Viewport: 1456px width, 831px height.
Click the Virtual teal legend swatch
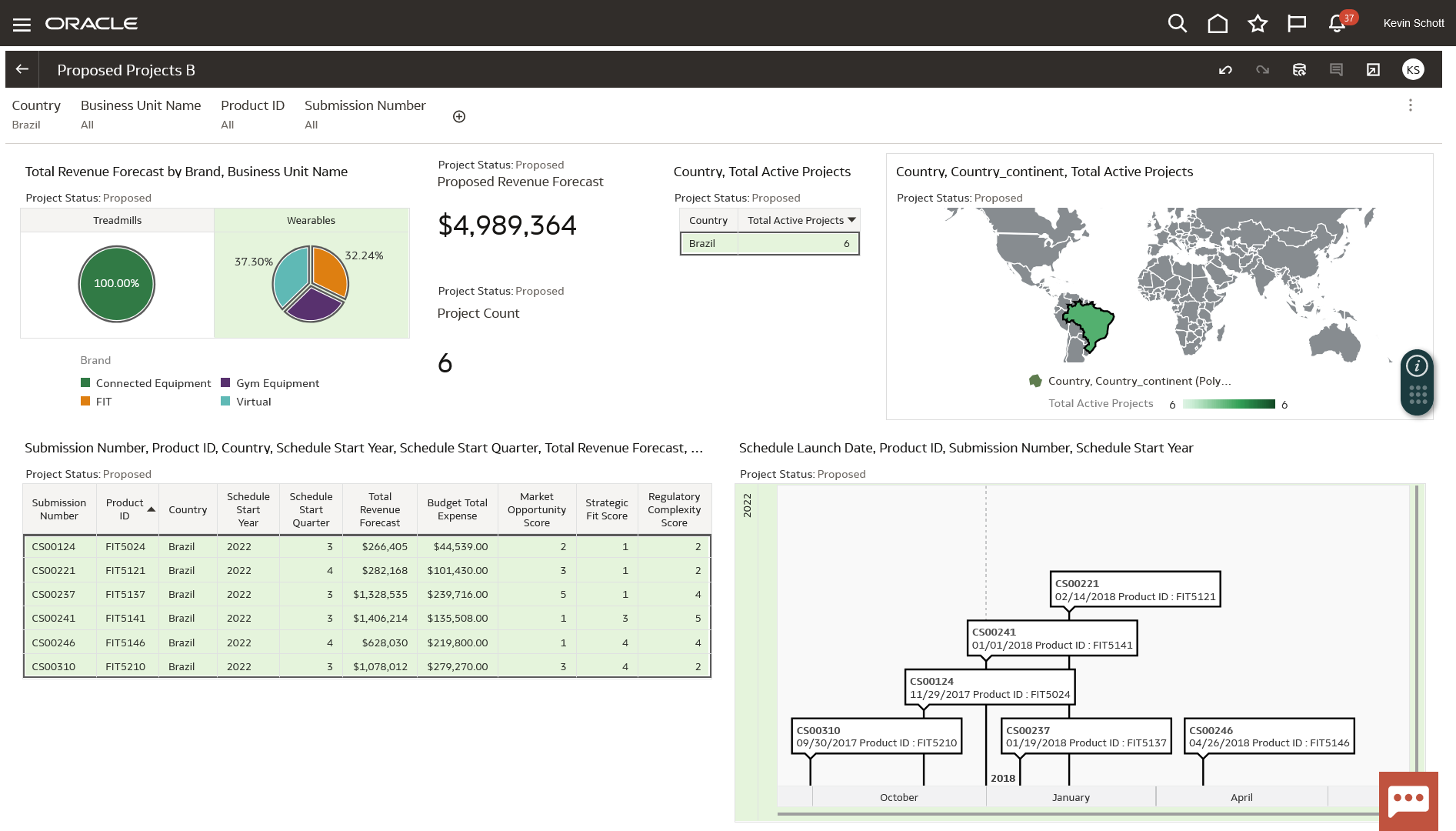point(225,401)
